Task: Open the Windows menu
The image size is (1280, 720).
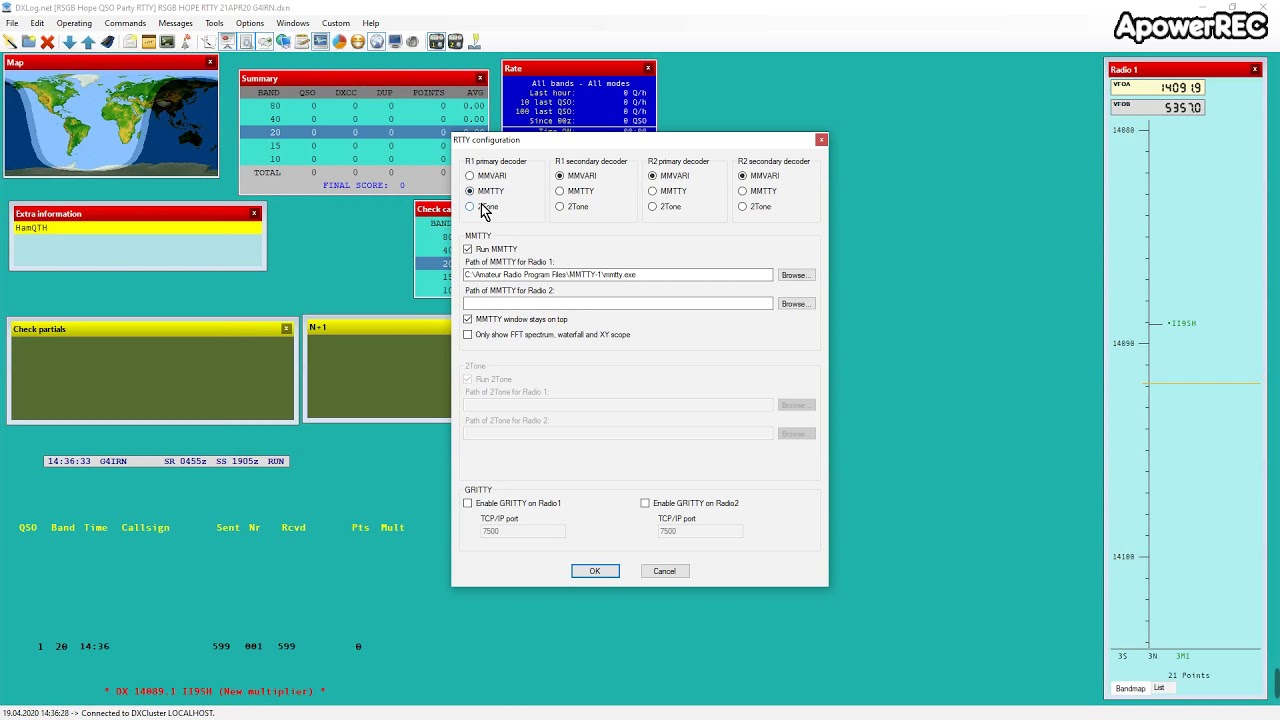Action: pyautogui.click(x=293, y=23)
